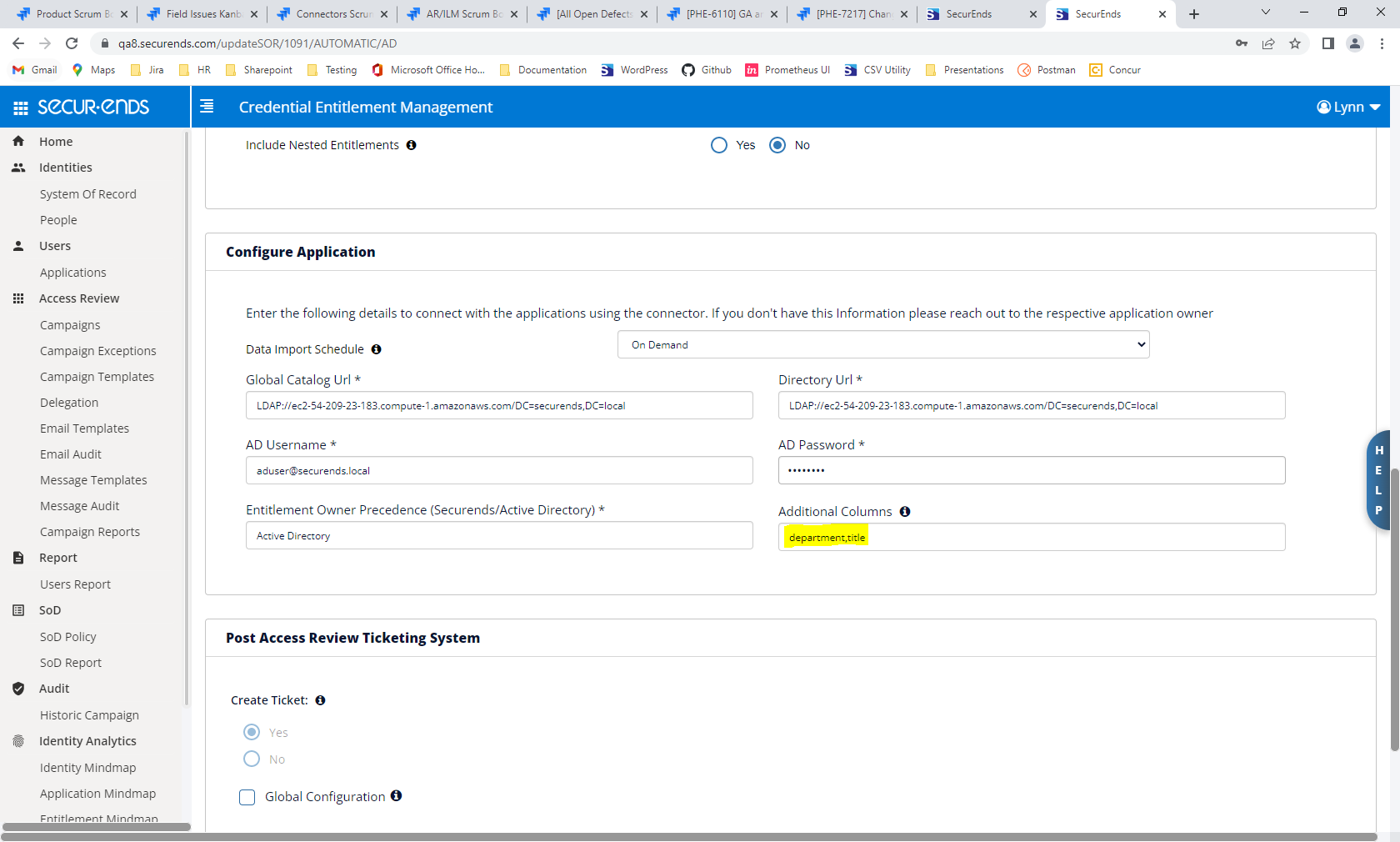Click the hamburger menu beside Credential Entitlement Management
The image size is (1400, 842).
pyautogui.click(x=206, y=107)
